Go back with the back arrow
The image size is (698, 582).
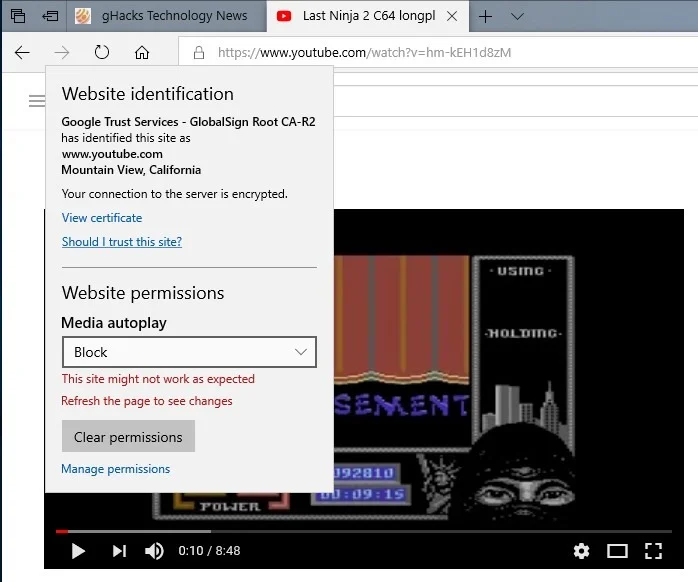(x=22, y=53)
